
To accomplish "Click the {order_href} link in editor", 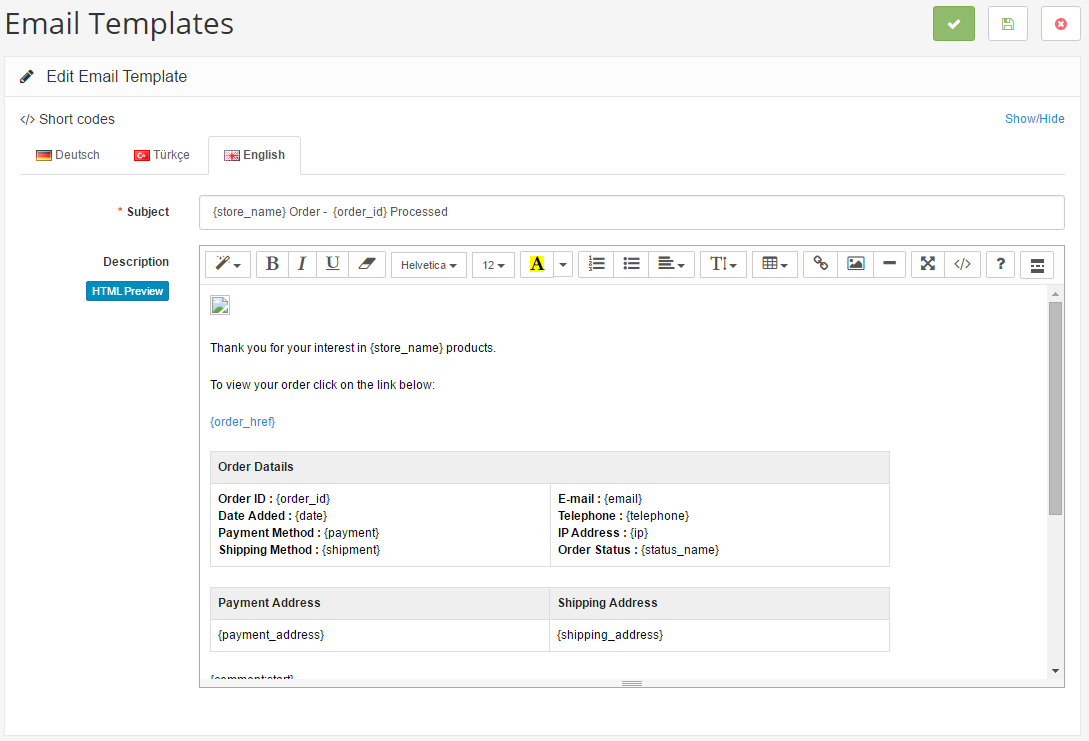I will click(x=242, y=422).
